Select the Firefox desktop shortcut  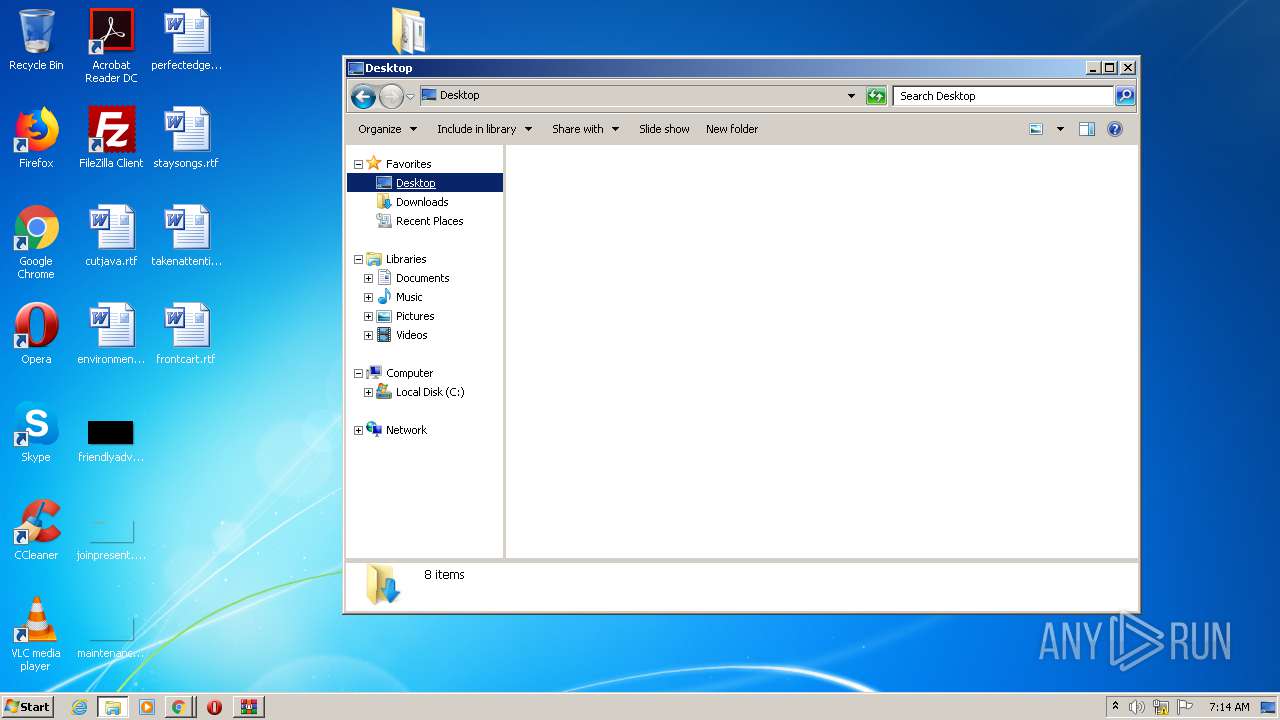pyautogui.click(x=36, y=138)
